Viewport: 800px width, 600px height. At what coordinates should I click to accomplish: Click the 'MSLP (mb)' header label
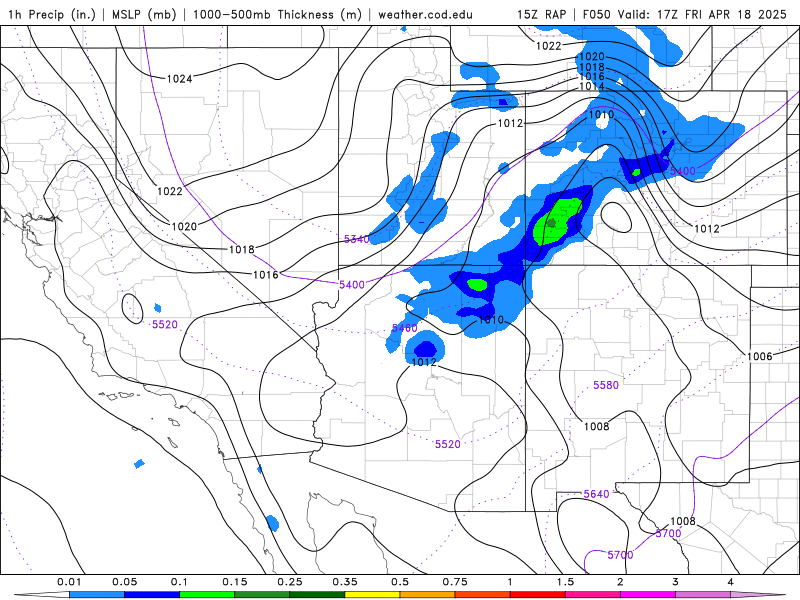[144, 14]
